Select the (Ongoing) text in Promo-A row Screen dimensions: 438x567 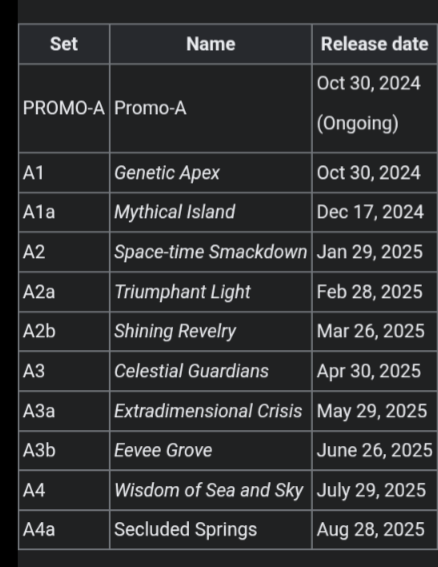coord(358,124)
